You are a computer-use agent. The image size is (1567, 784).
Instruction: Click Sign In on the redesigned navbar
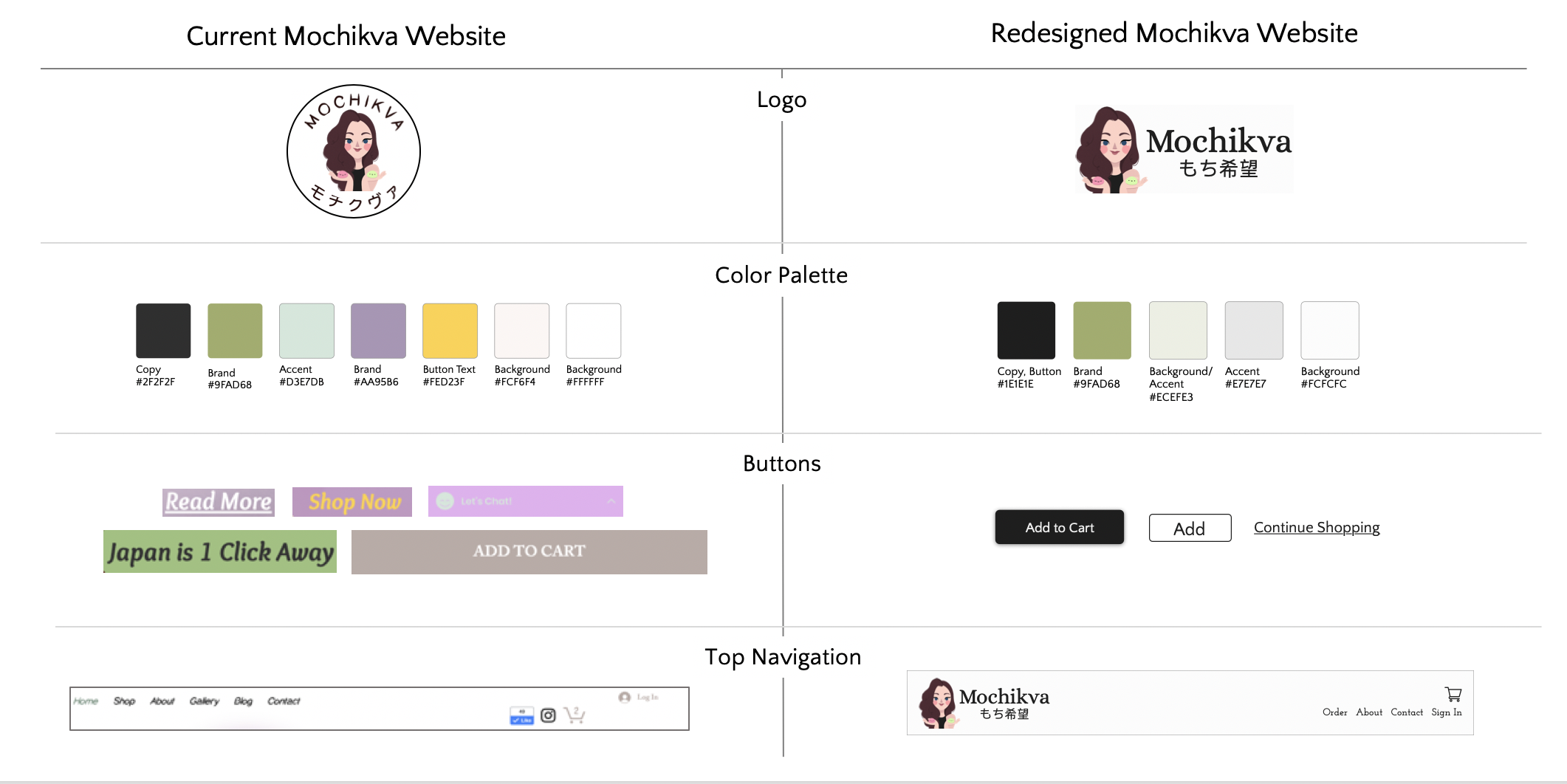tap(1447, 712)
